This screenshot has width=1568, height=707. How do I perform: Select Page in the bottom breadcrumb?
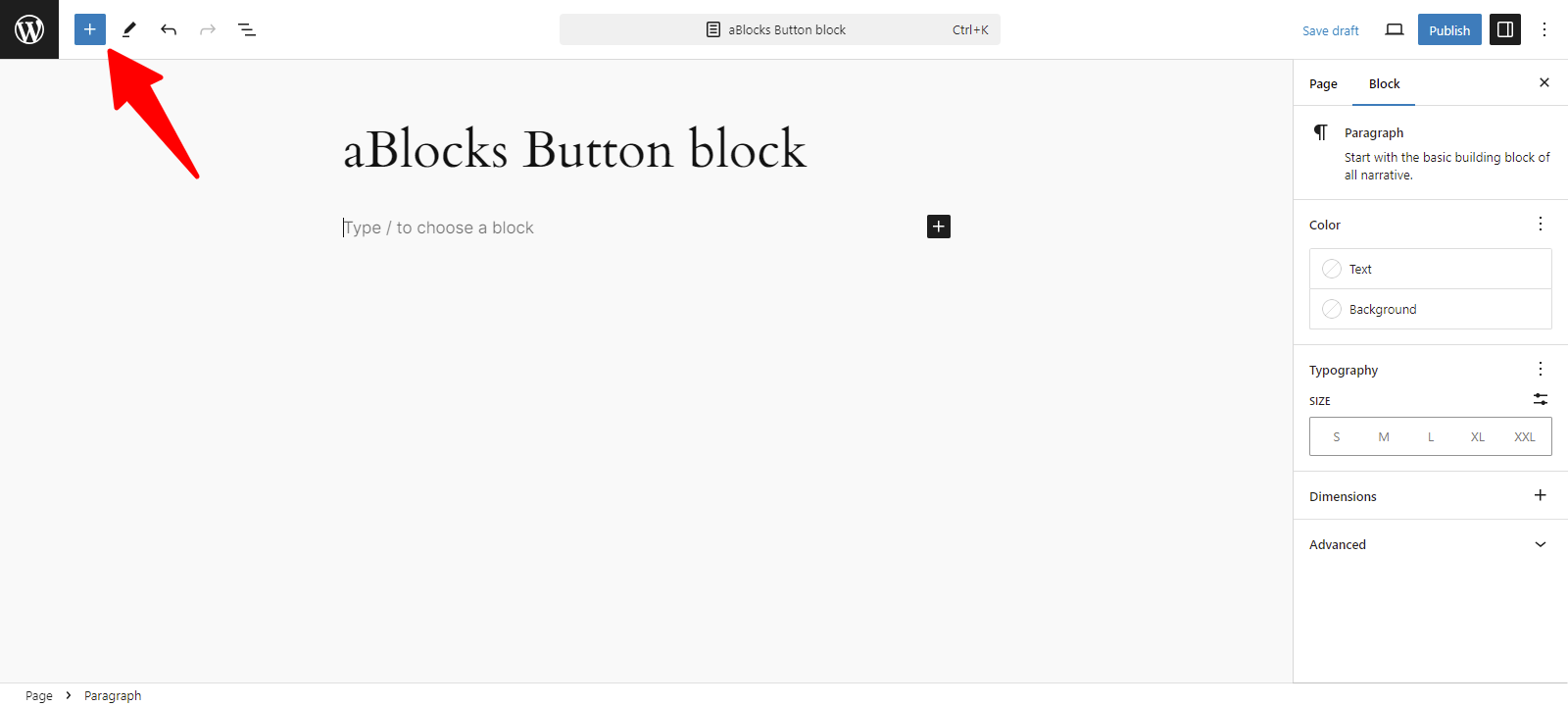[x=39, y=695]
